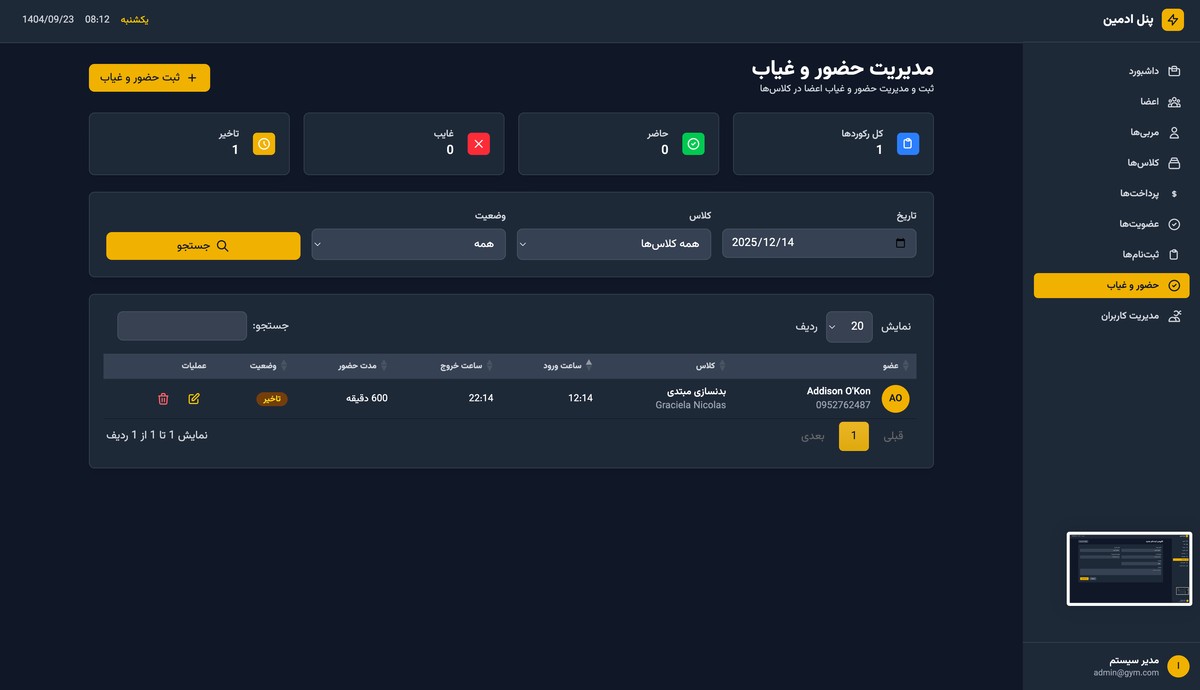This screenshot has height=690, width=1200.
Task: Open the نمایش 20 rows-per-page dropdown
Action: 849,326
